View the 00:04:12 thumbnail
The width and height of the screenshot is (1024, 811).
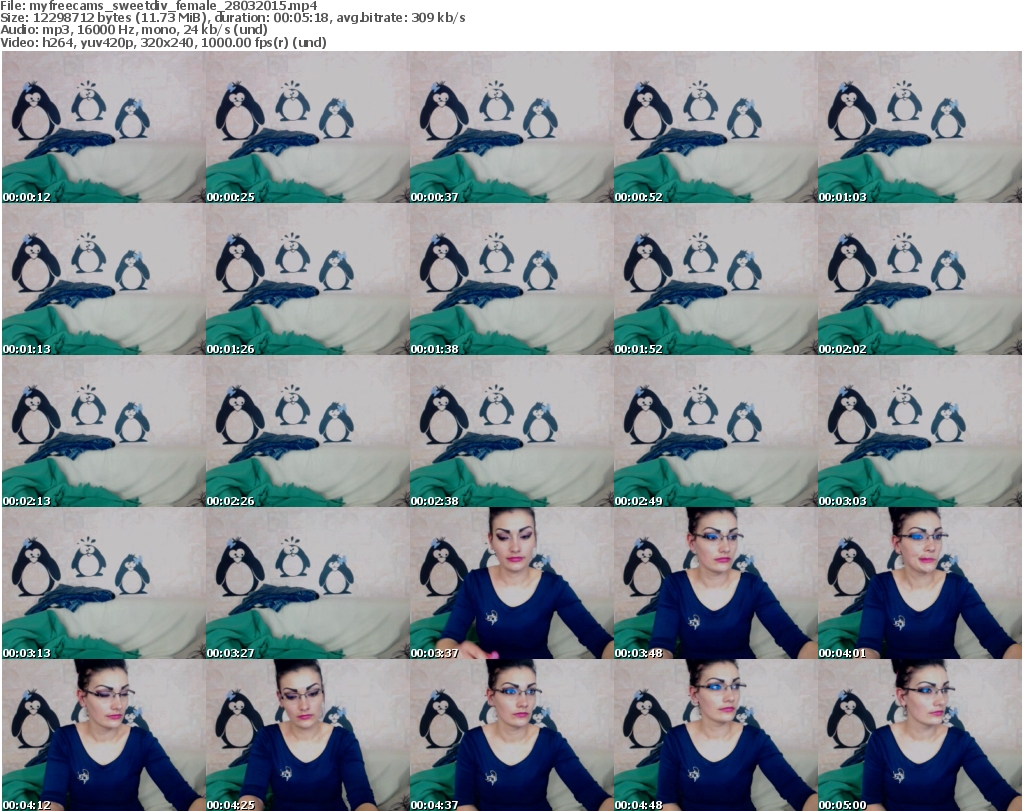(103, 735)
